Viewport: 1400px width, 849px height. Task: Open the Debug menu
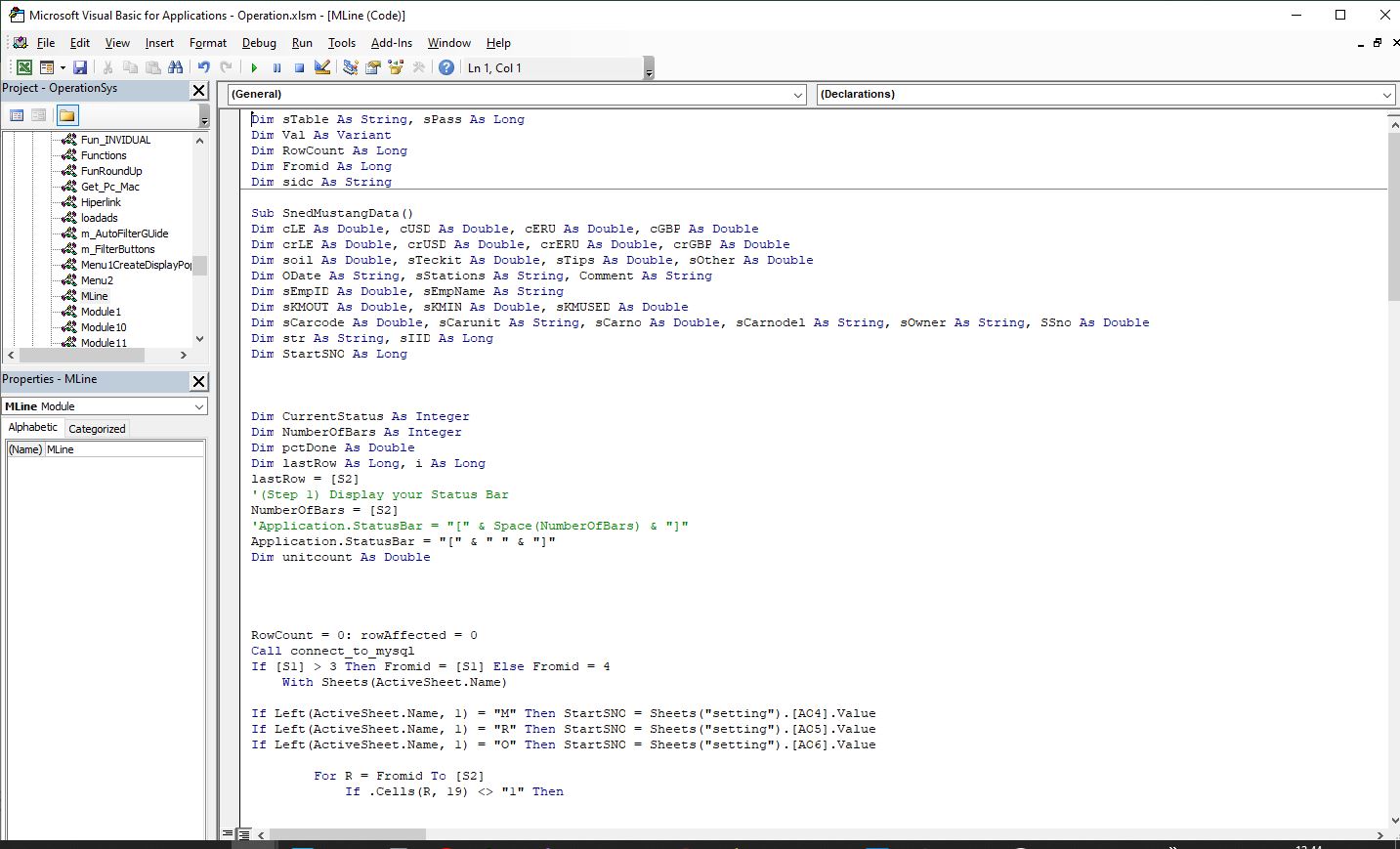pyautogui.click(x=259, y=43)
